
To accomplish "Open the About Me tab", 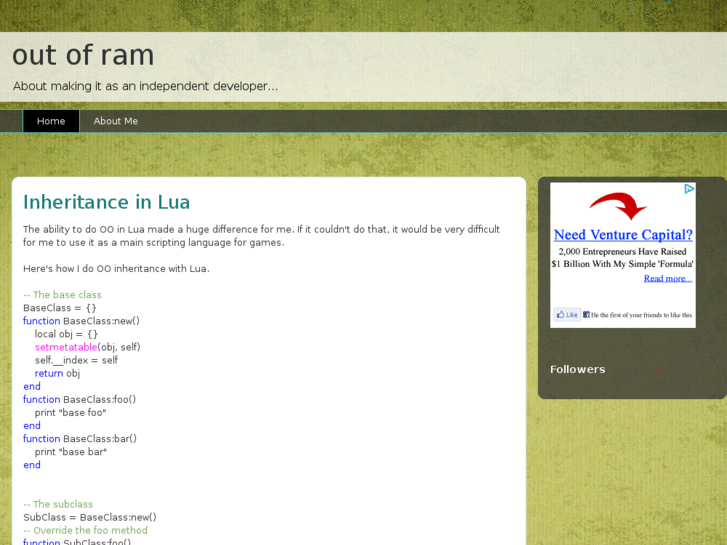I will click(116, 121).
